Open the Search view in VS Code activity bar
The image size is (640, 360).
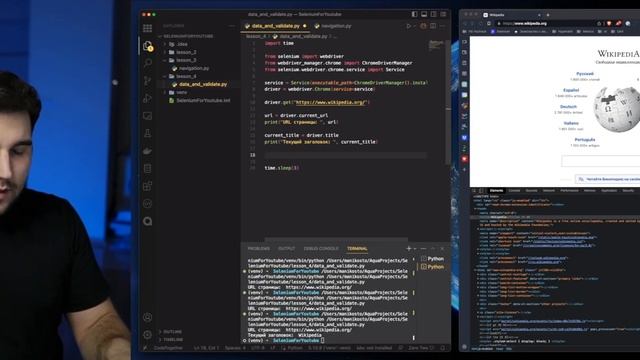pyautogui.click(x=148, y=63)
